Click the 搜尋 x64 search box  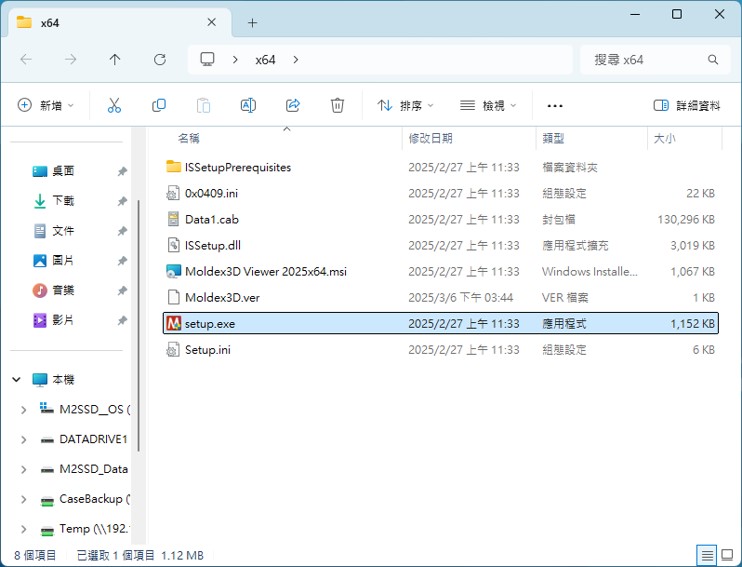[655, 60]
